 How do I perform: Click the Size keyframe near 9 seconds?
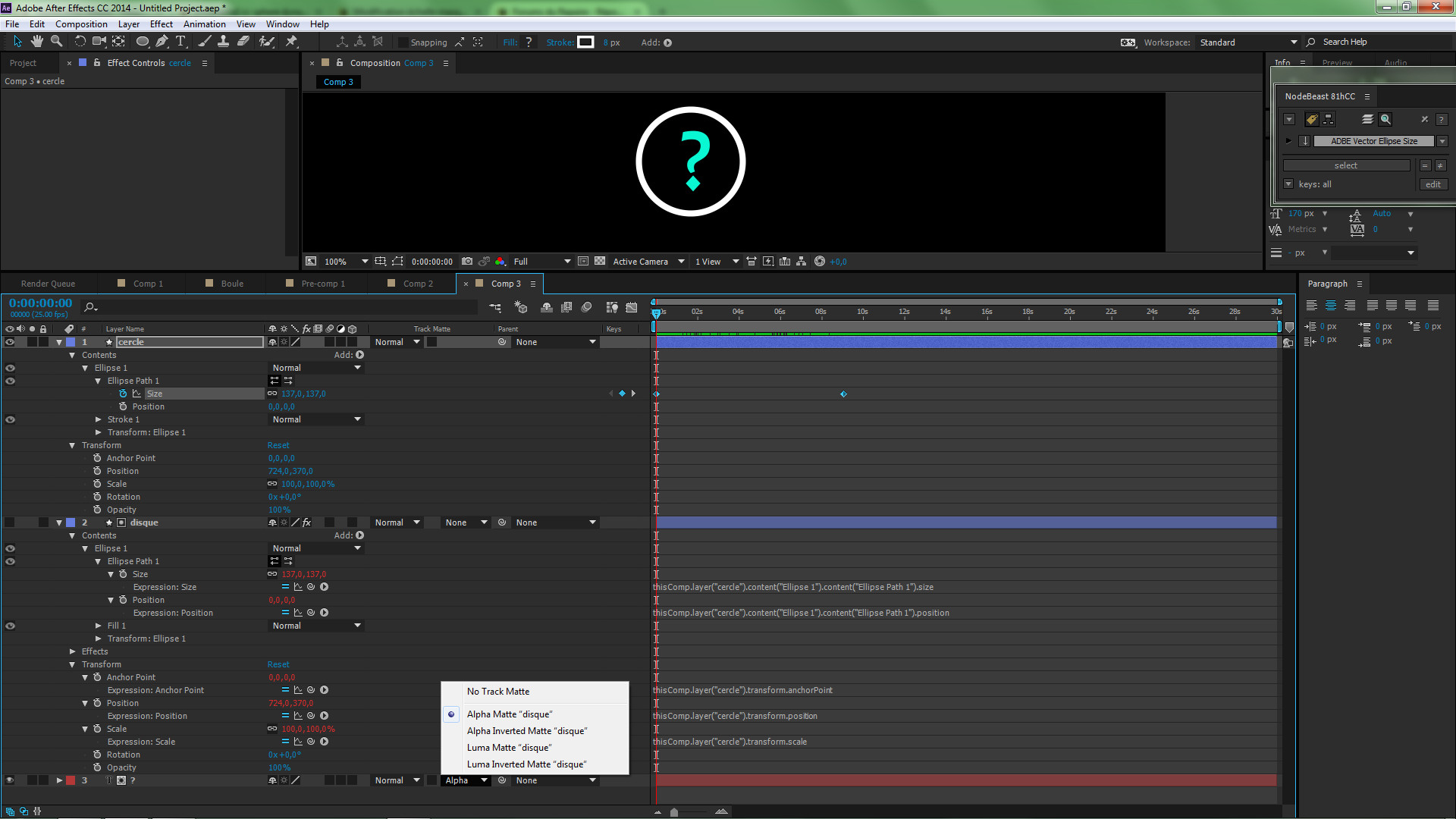843,394
